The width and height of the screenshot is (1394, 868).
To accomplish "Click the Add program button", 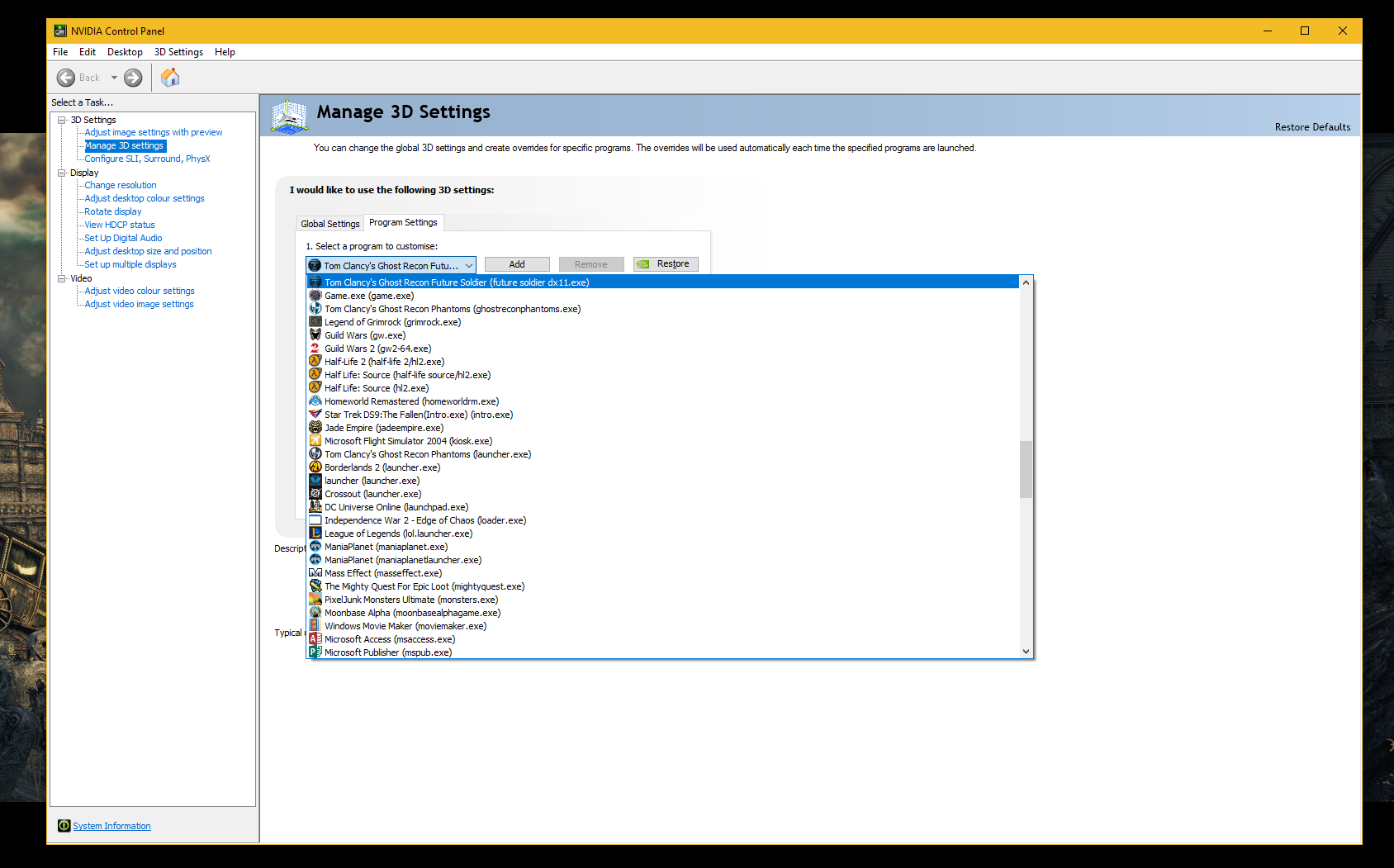I will click(517, 264).
